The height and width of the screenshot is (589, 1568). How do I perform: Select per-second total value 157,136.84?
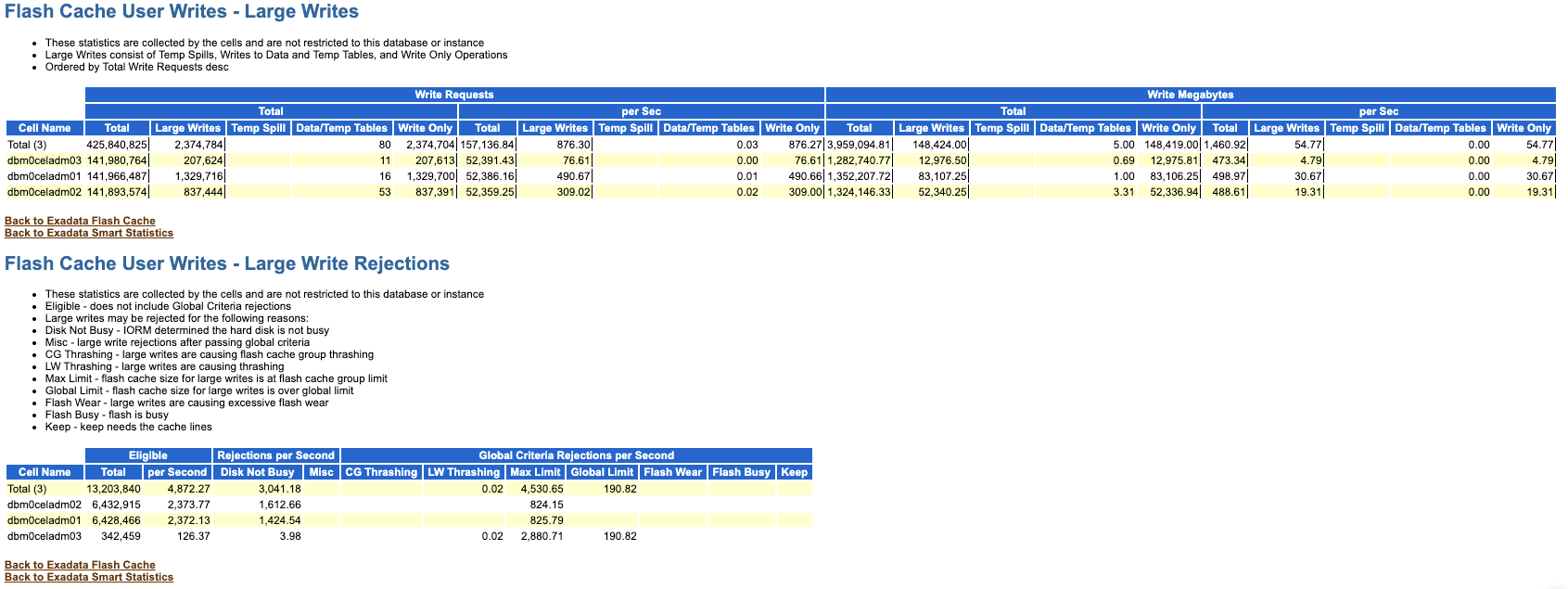487,145
